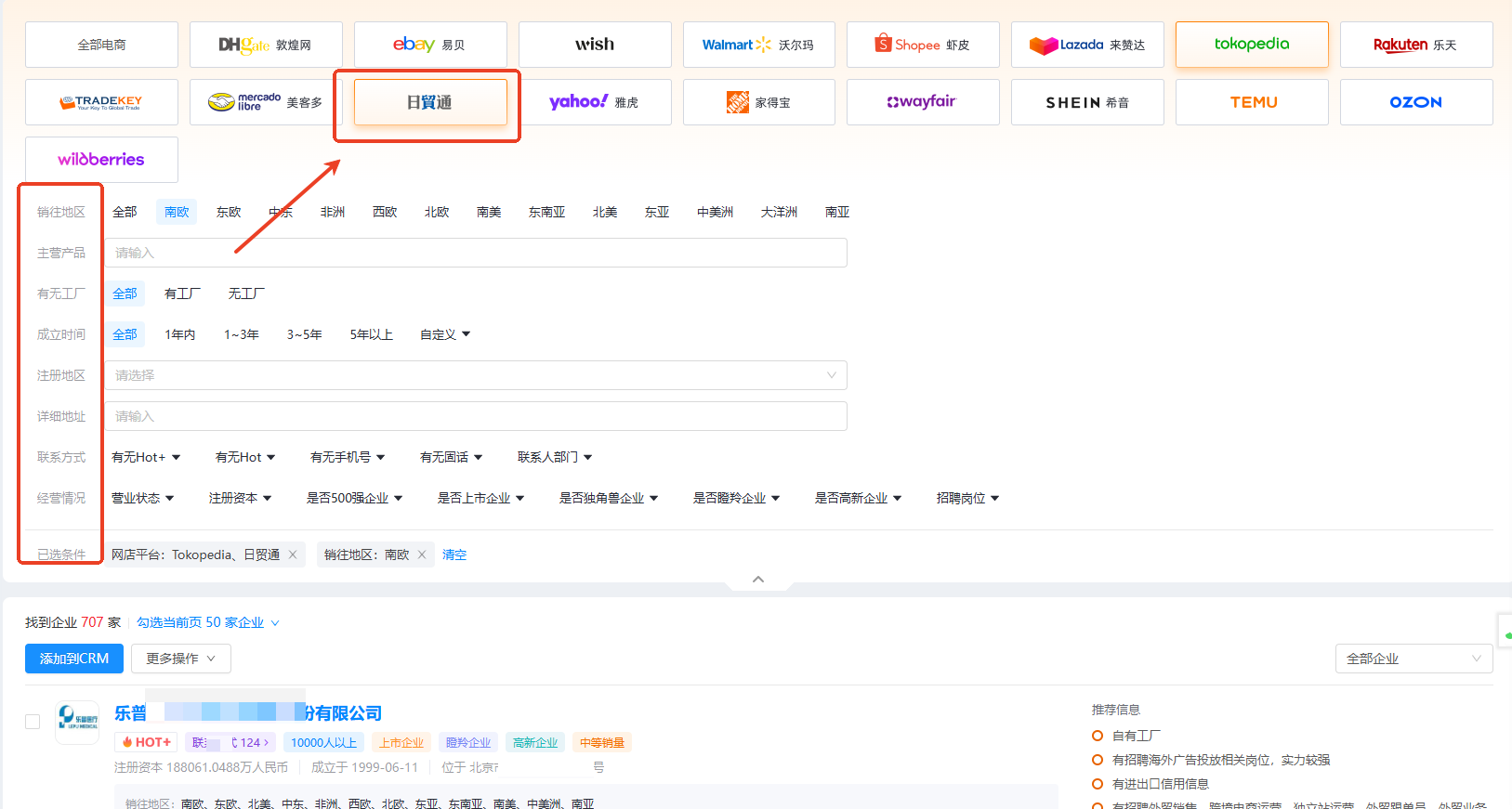The height and width of the screenshot is (809, 1512).
Task: Select the Mercado Libre 美客多 platform
Action: [x=266, y=102]
